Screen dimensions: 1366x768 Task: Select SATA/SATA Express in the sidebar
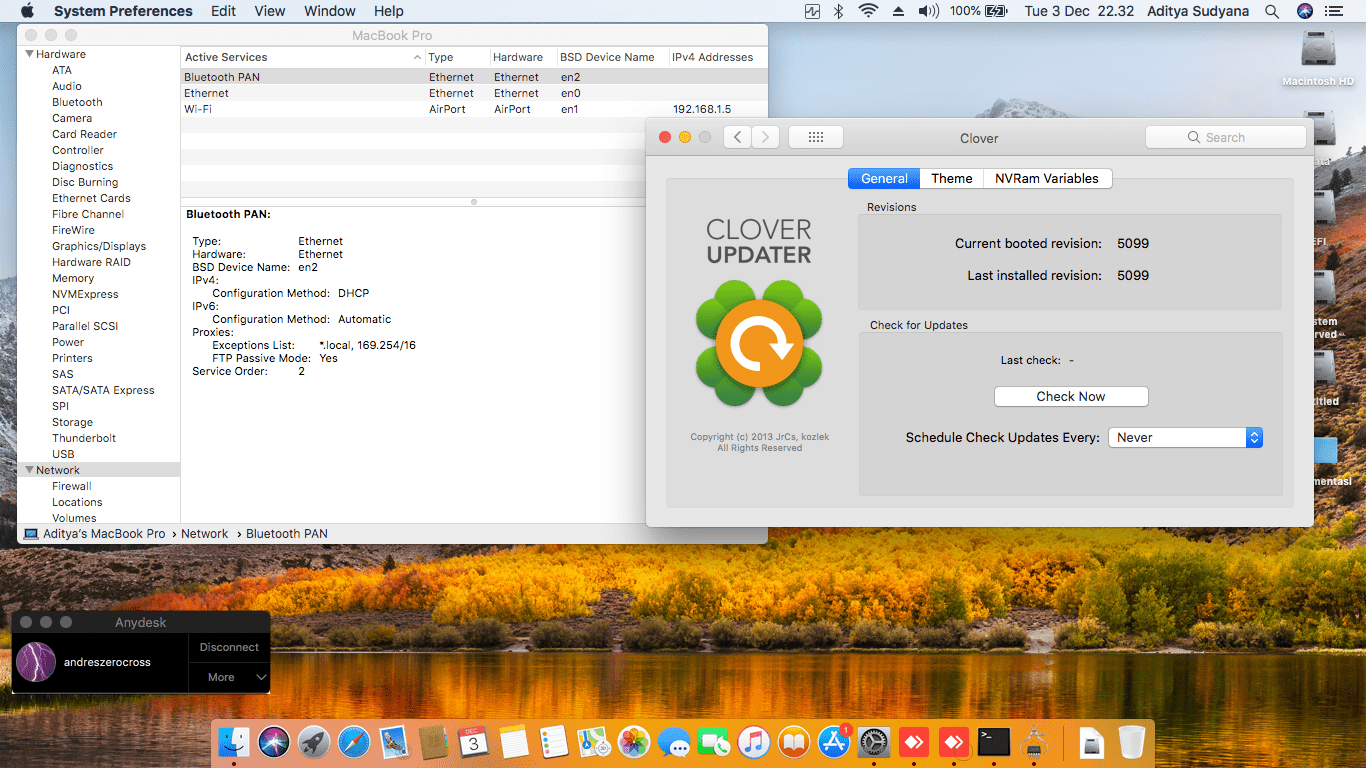pos(103,390)
